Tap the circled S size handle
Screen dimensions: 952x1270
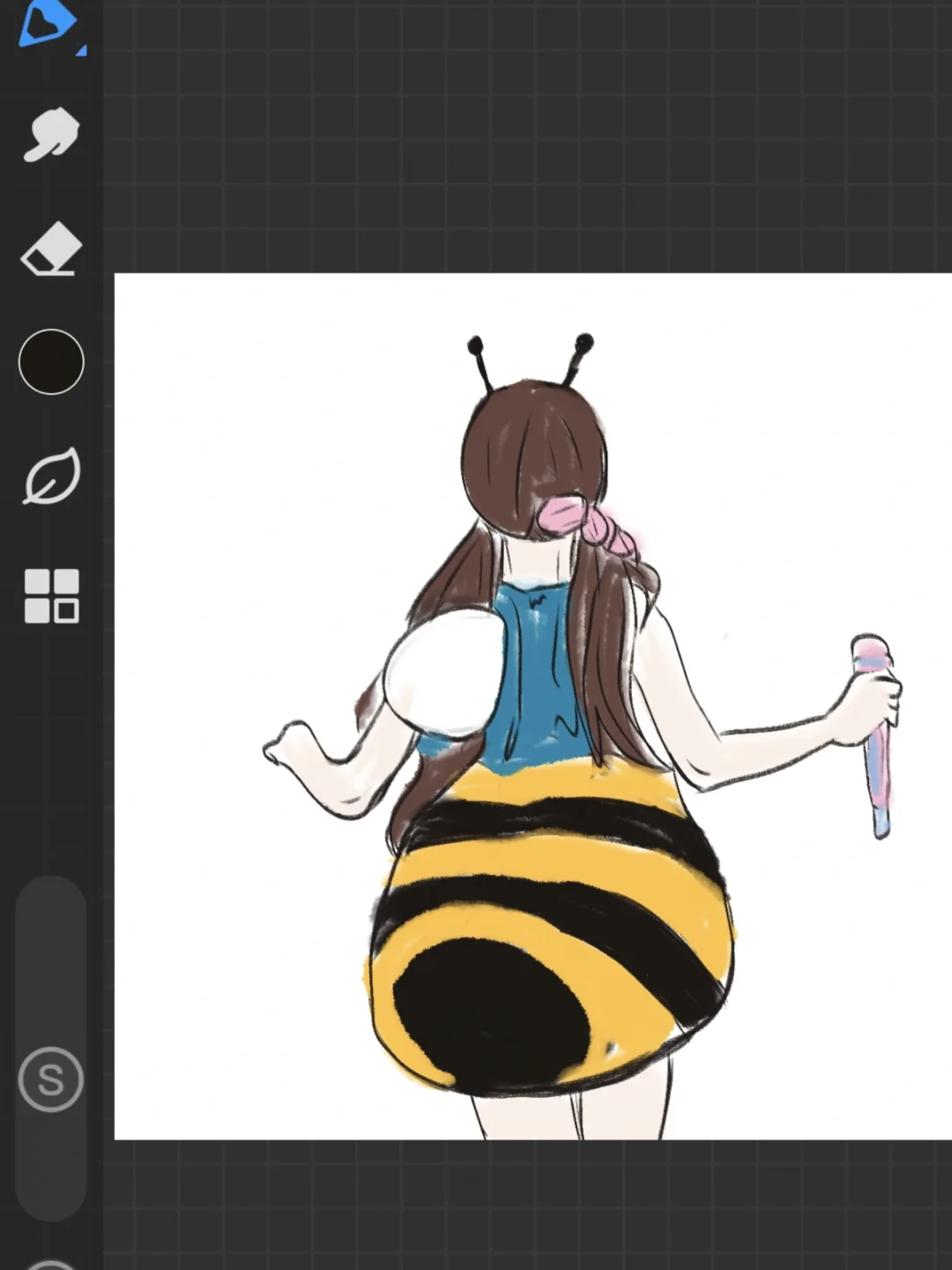tap(50, 1079)
